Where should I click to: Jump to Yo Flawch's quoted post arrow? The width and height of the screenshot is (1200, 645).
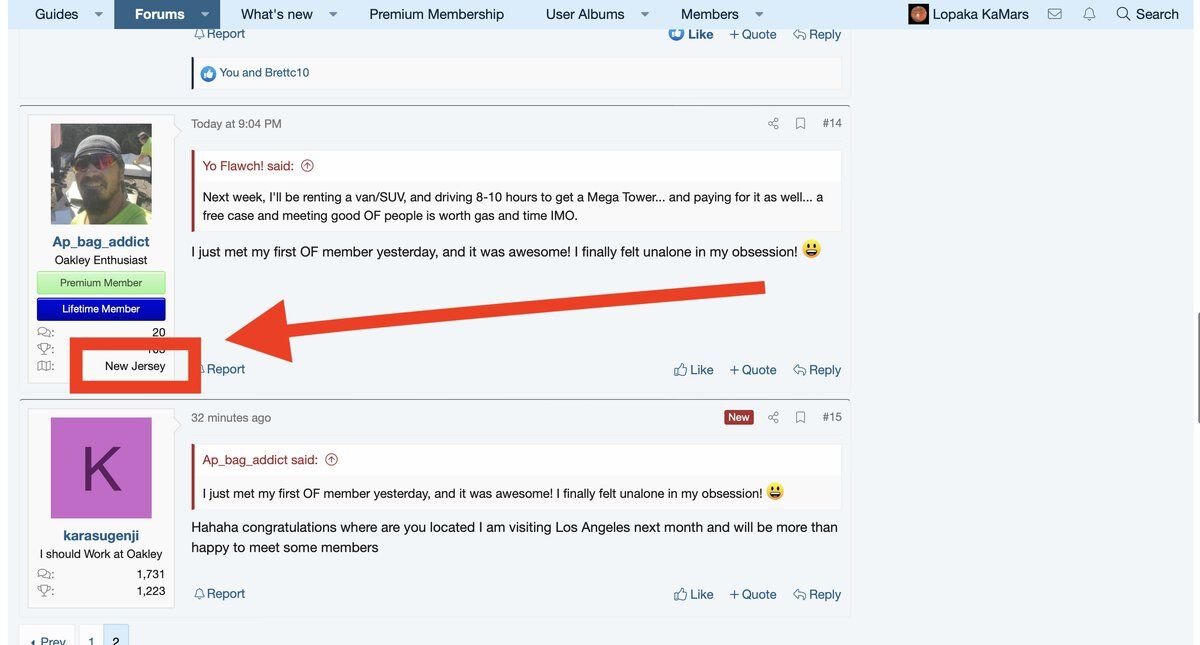307,166
